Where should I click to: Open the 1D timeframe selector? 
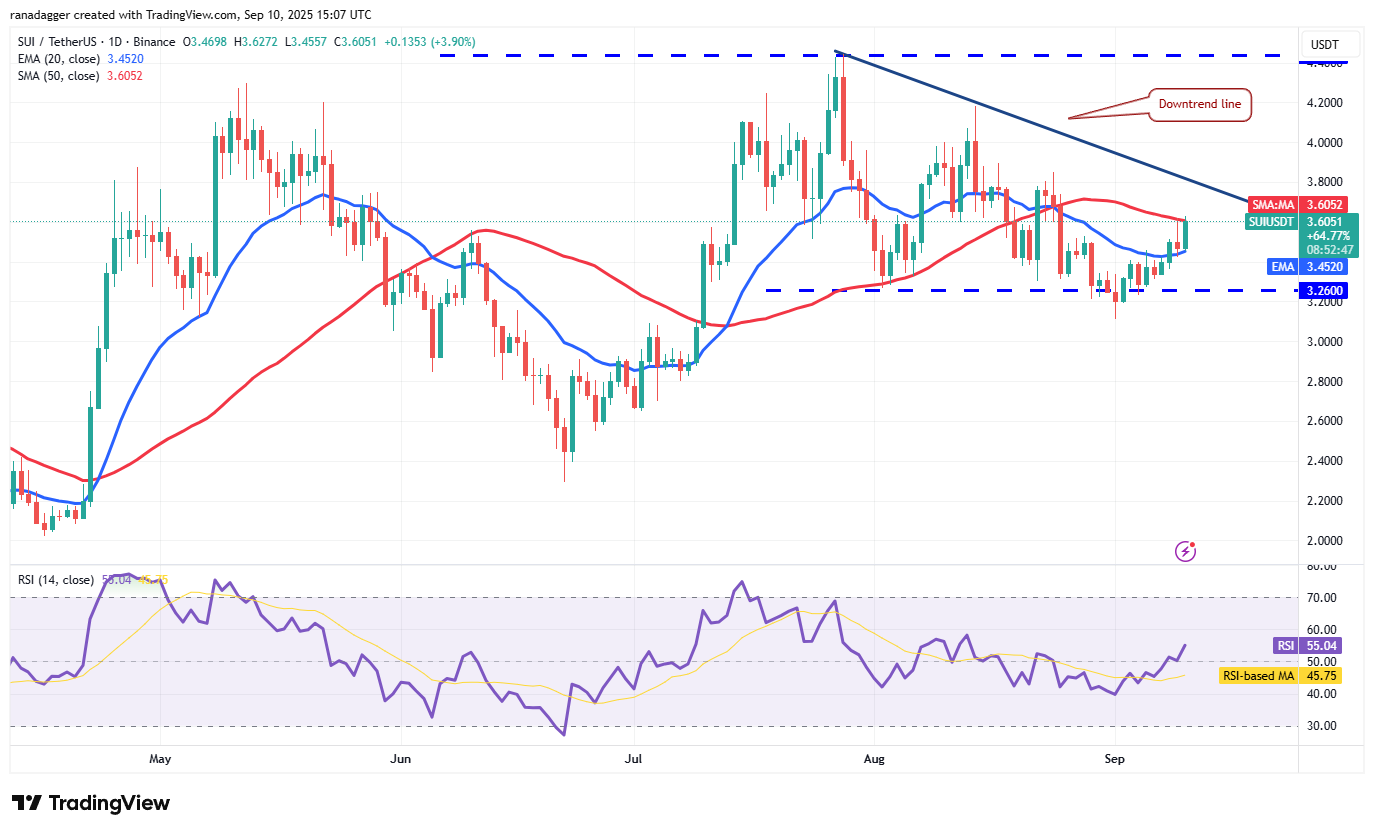(x=115, y=42)
